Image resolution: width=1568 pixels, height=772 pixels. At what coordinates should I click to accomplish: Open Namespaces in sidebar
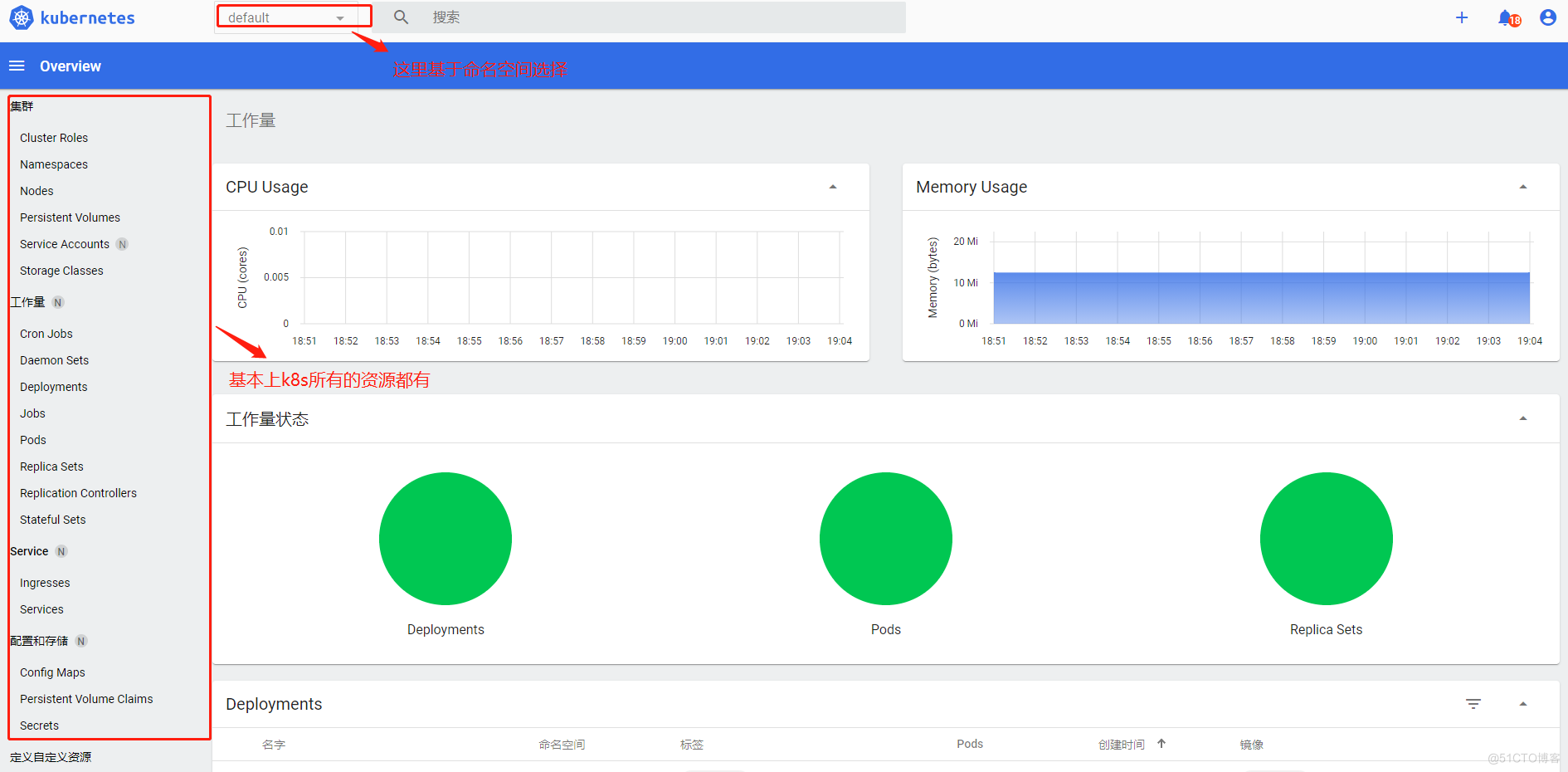[x=54, y=164]
